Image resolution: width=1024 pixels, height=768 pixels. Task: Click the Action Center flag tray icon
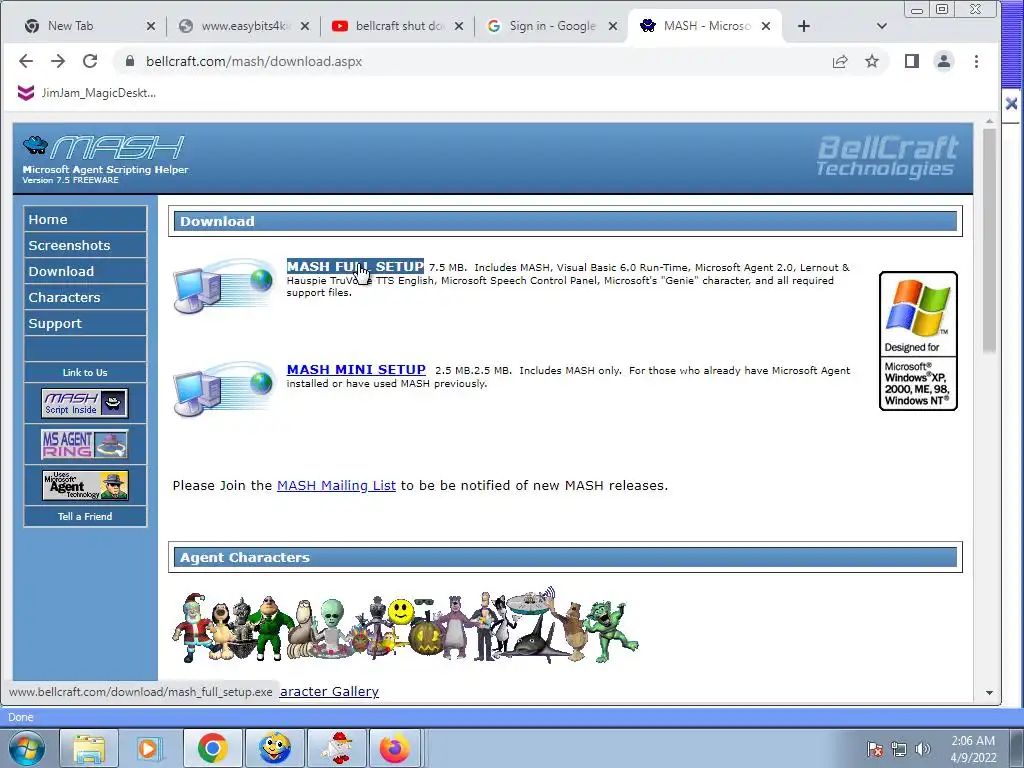(x=875, y=749)
